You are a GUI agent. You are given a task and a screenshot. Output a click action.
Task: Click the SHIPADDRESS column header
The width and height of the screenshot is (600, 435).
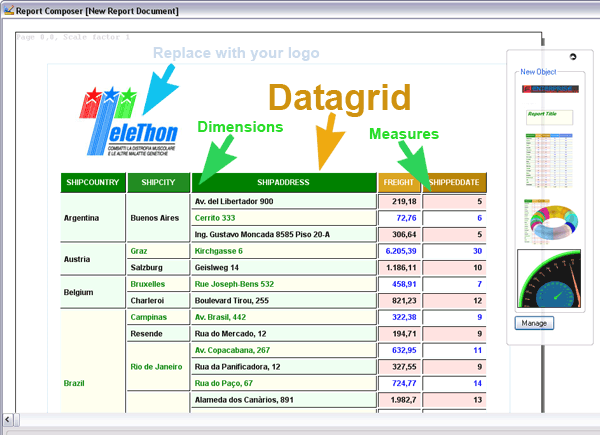[284, 182]
